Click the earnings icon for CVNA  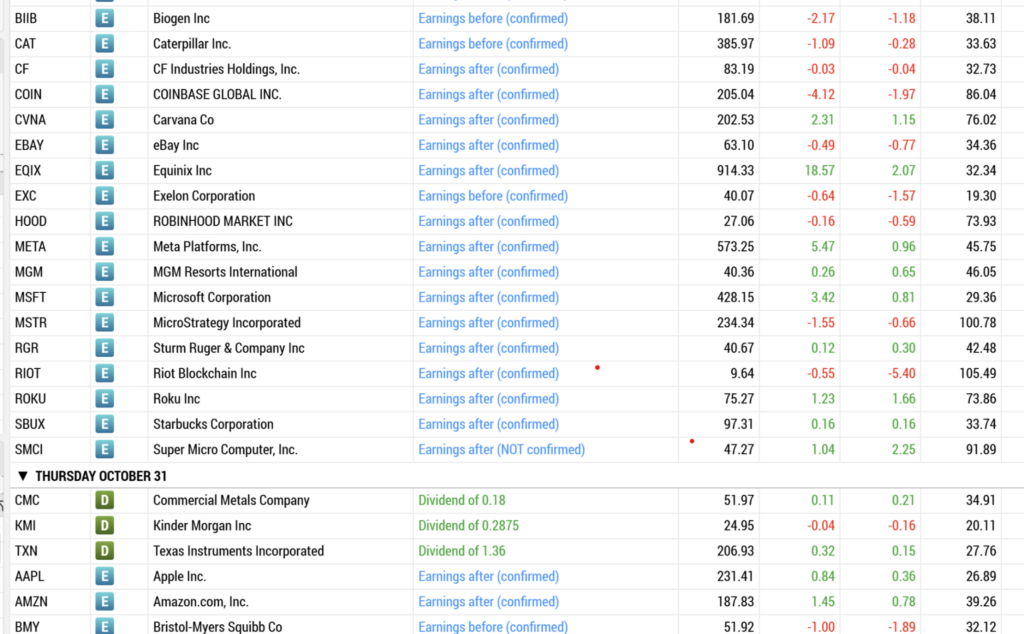104,120
